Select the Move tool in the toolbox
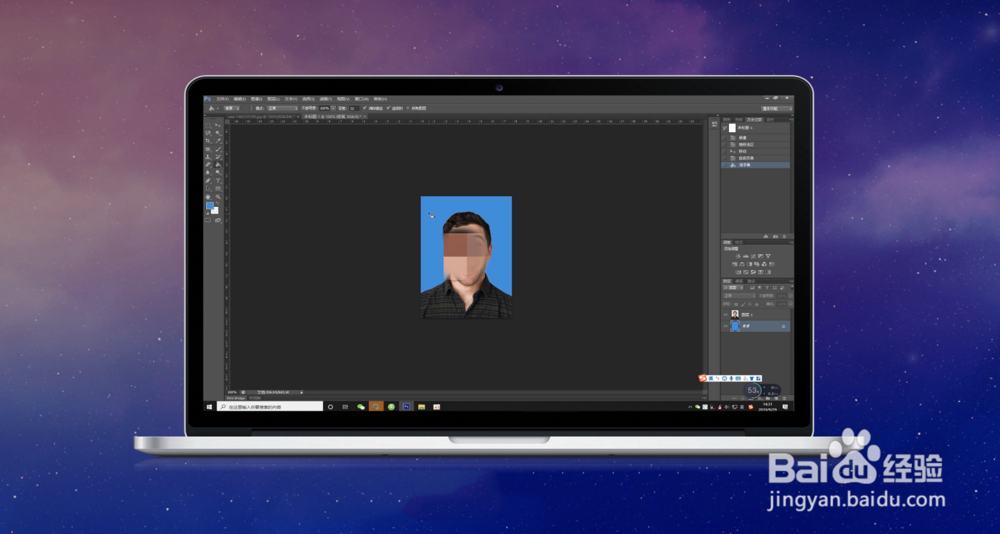1000x534 pixels. tap(217, 125)
